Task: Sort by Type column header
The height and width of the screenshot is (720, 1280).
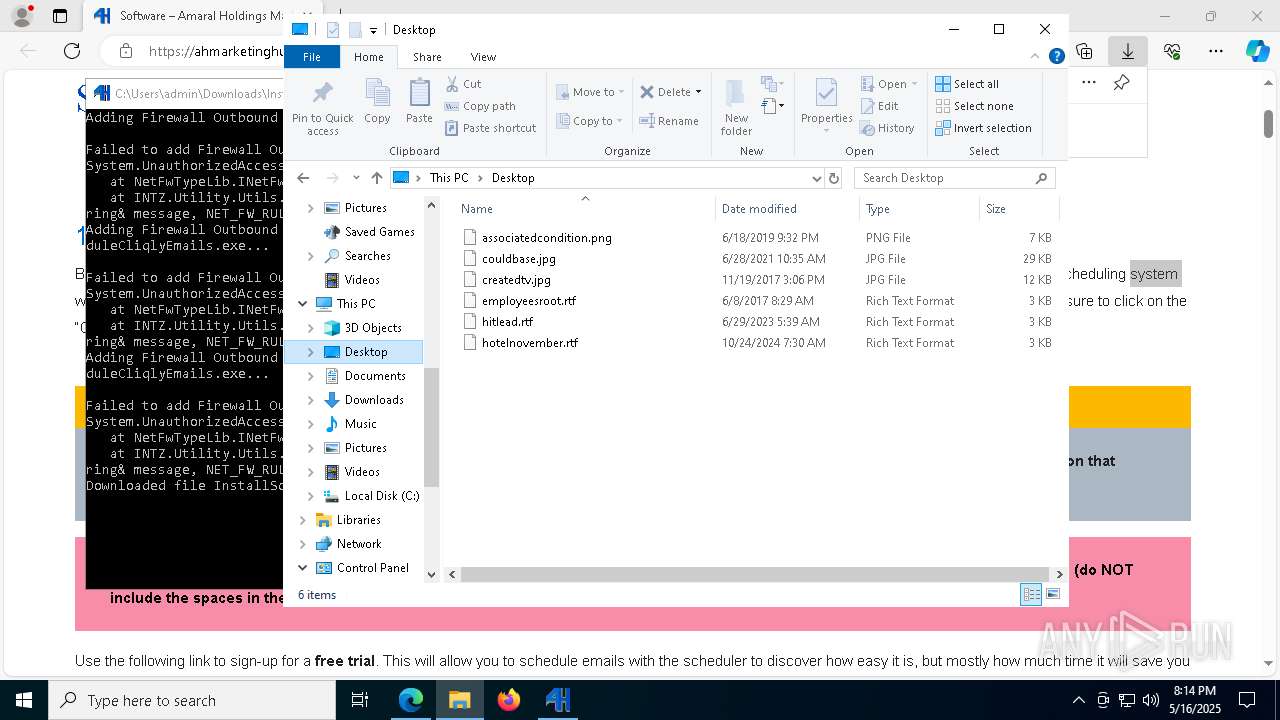Action: pos(918,209)
